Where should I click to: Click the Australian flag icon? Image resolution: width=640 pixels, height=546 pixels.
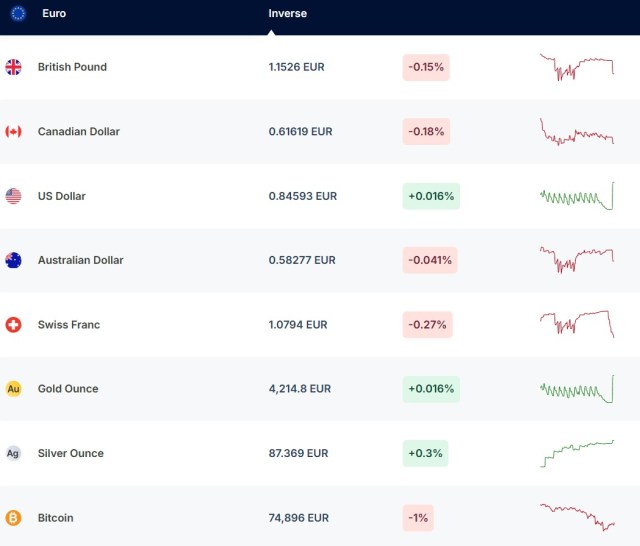tap(13, 260)
